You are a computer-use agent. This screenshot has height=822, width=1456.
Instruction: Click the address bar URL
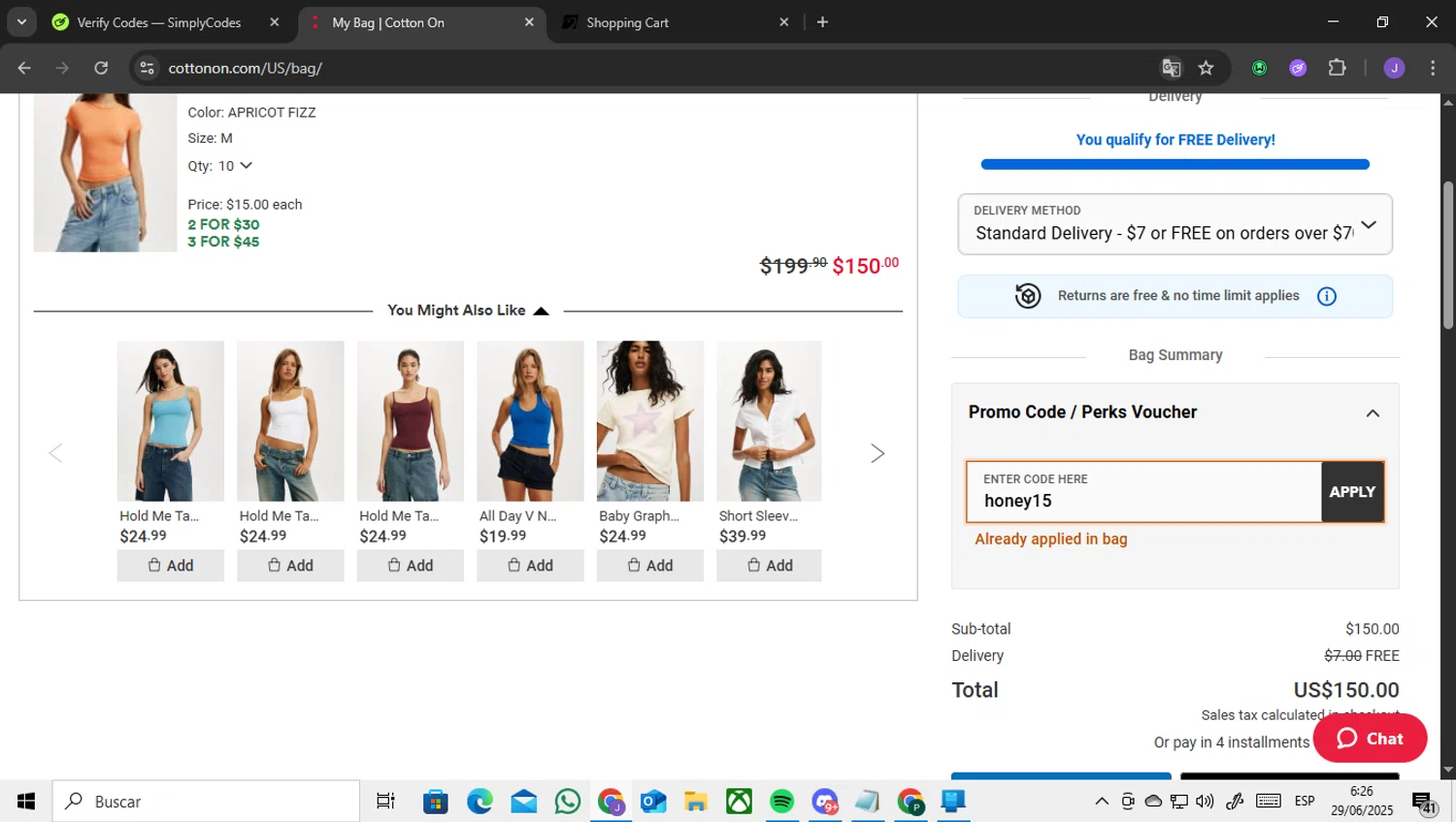[x=245, y=68]
